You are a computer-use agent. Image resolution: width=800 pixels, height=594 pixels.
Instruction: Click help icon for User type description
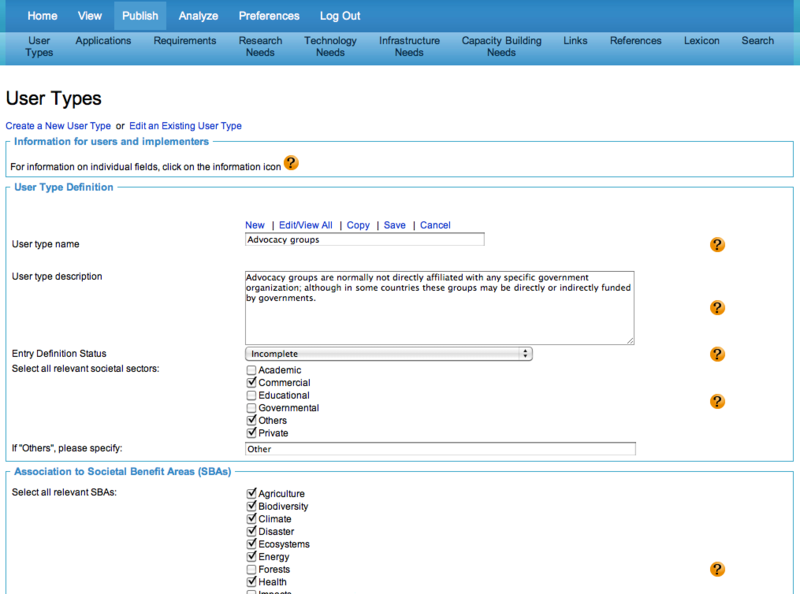point(717,308)
